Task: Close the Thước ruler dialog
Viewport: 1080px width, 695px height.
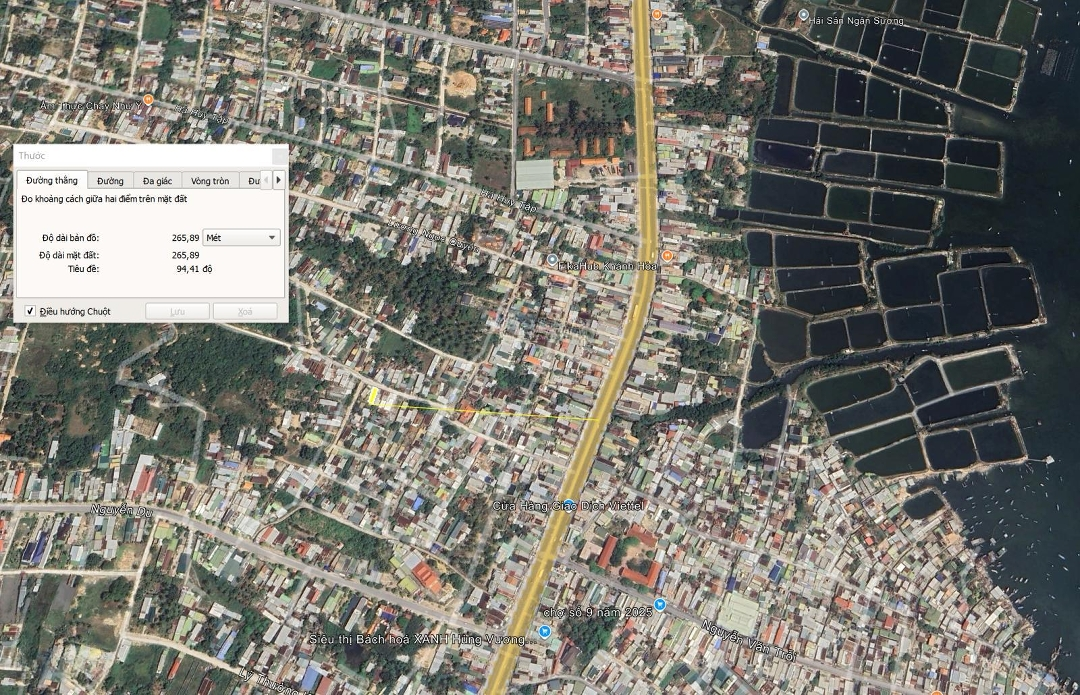Action: pyautogui.click(x=279, y=156)
